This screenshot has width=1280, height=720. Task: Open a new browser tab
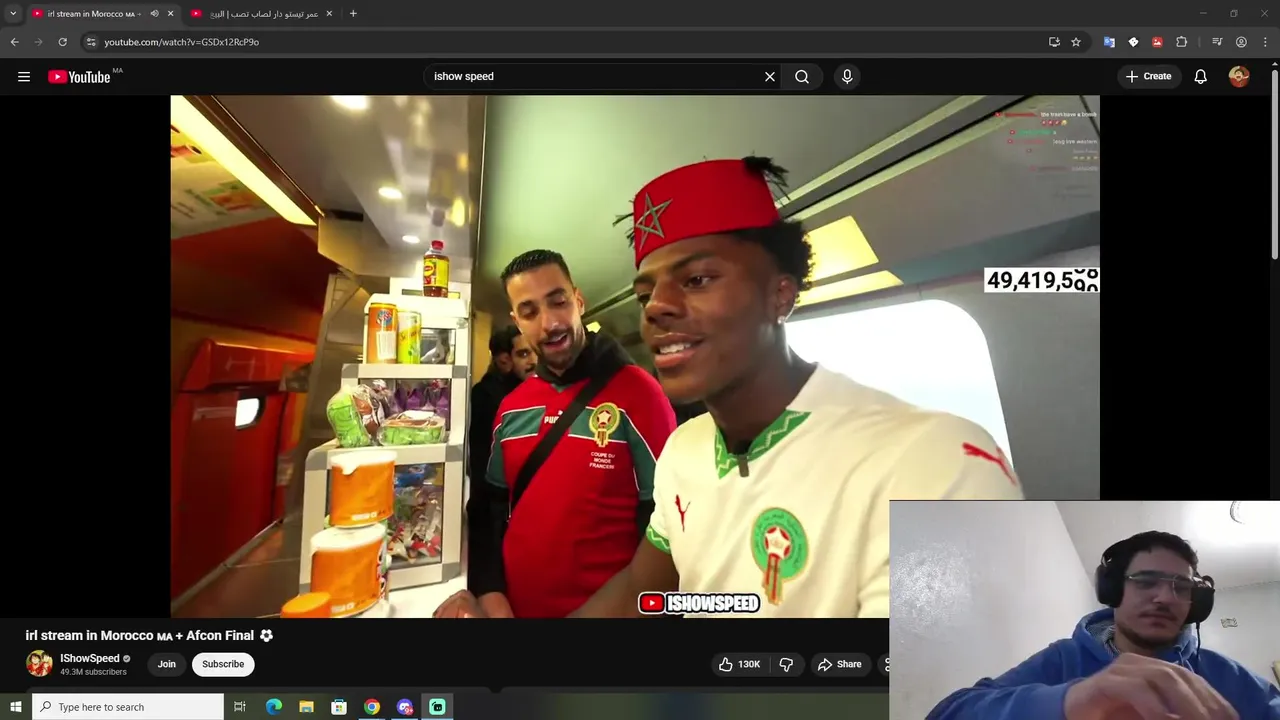[x=353, y=14]
